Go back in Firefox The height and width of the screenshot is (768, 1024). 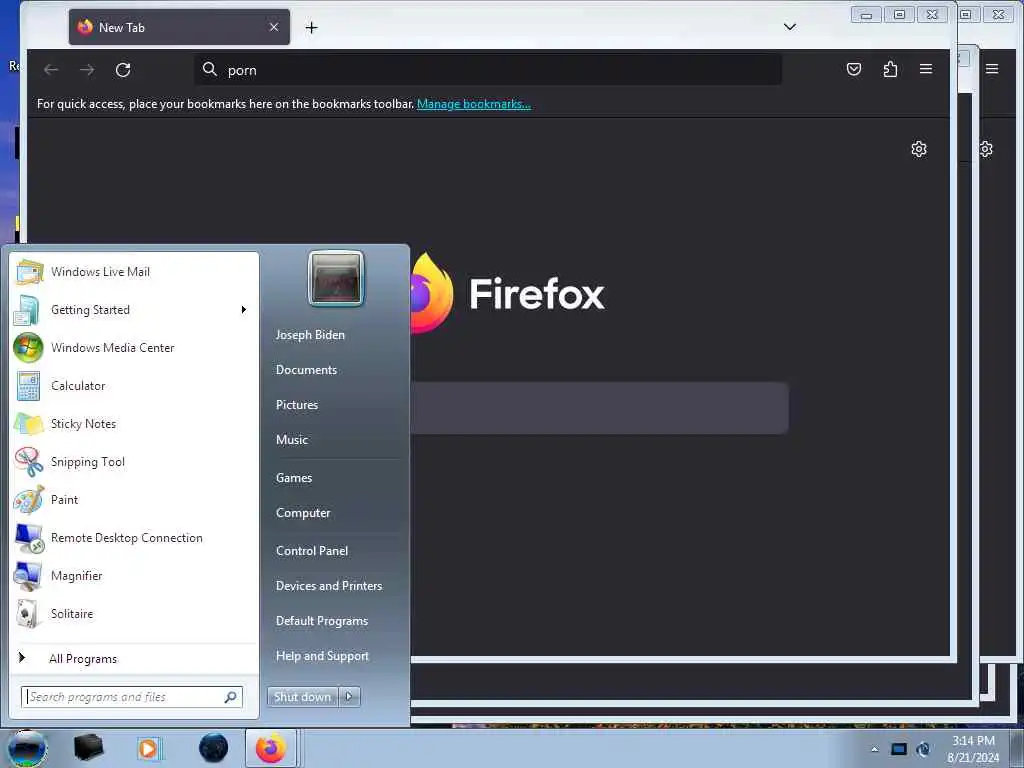click(x=51, y=69)
